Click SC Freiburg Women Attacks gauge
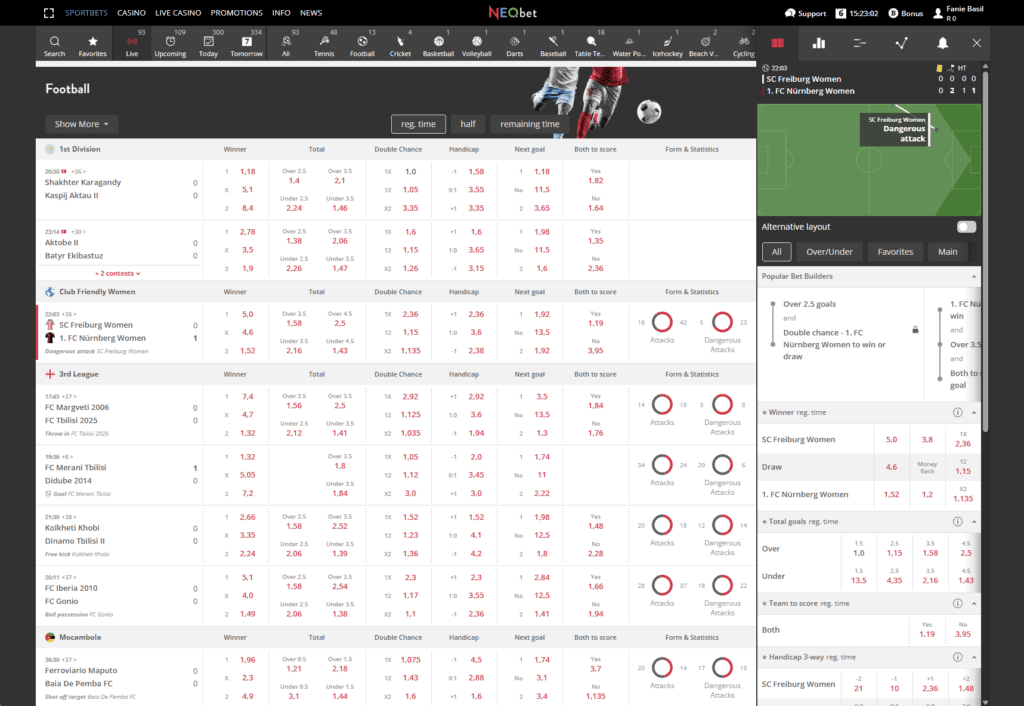This screenshot has width=1024, height=706. (662, 322)
